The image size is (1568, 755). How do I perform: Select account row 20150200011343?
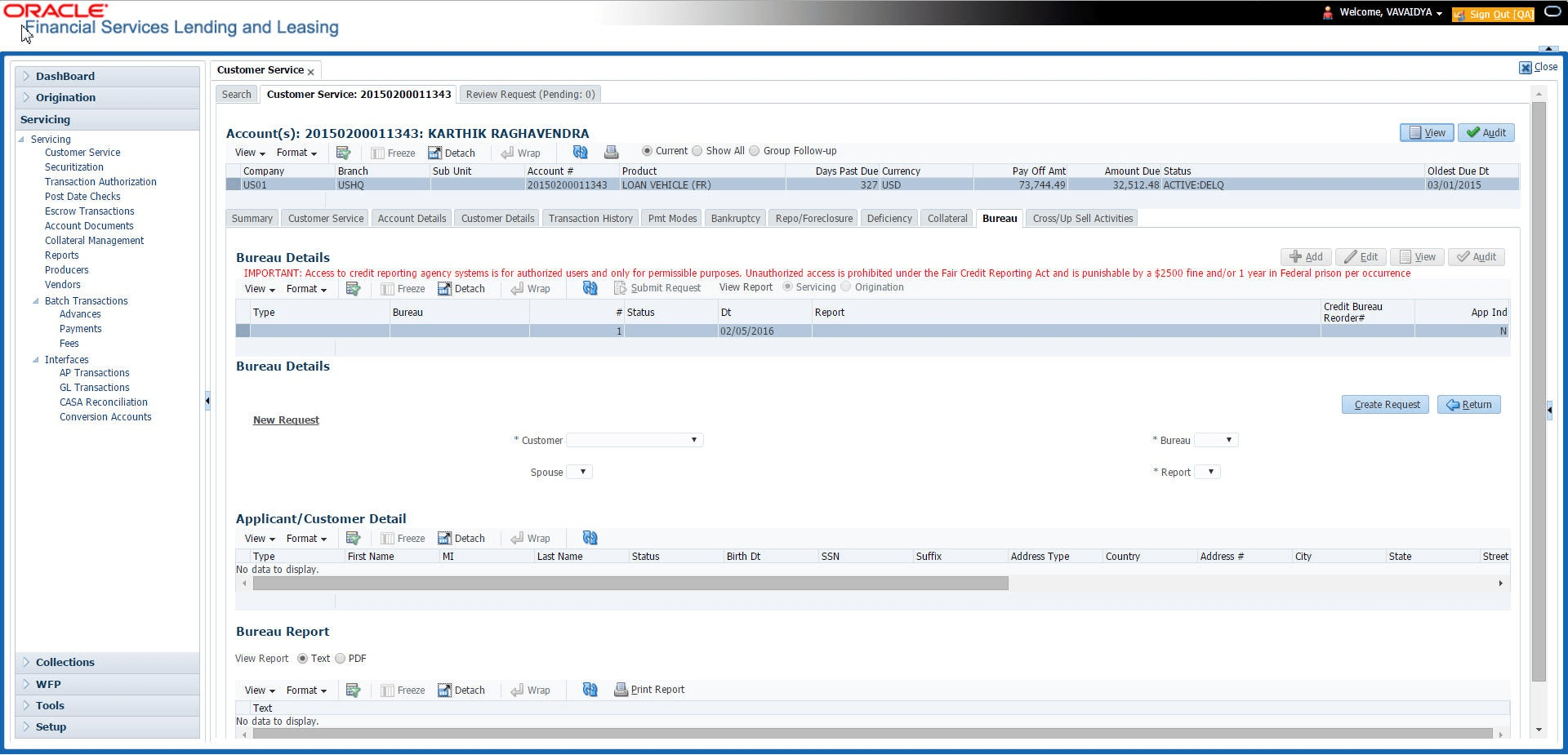coord(872,185)
